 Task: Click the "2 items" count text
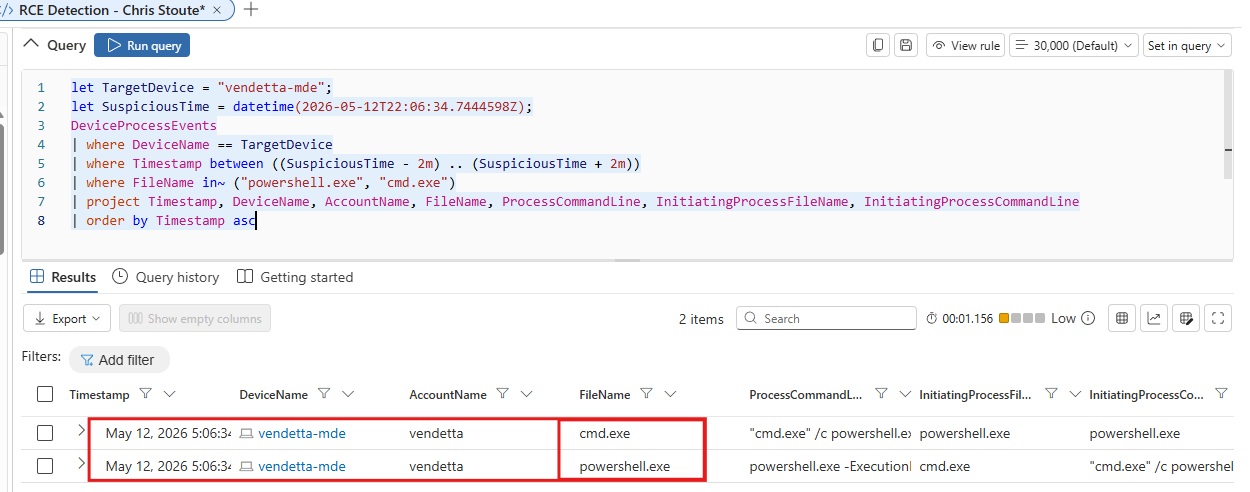(700, 318)
